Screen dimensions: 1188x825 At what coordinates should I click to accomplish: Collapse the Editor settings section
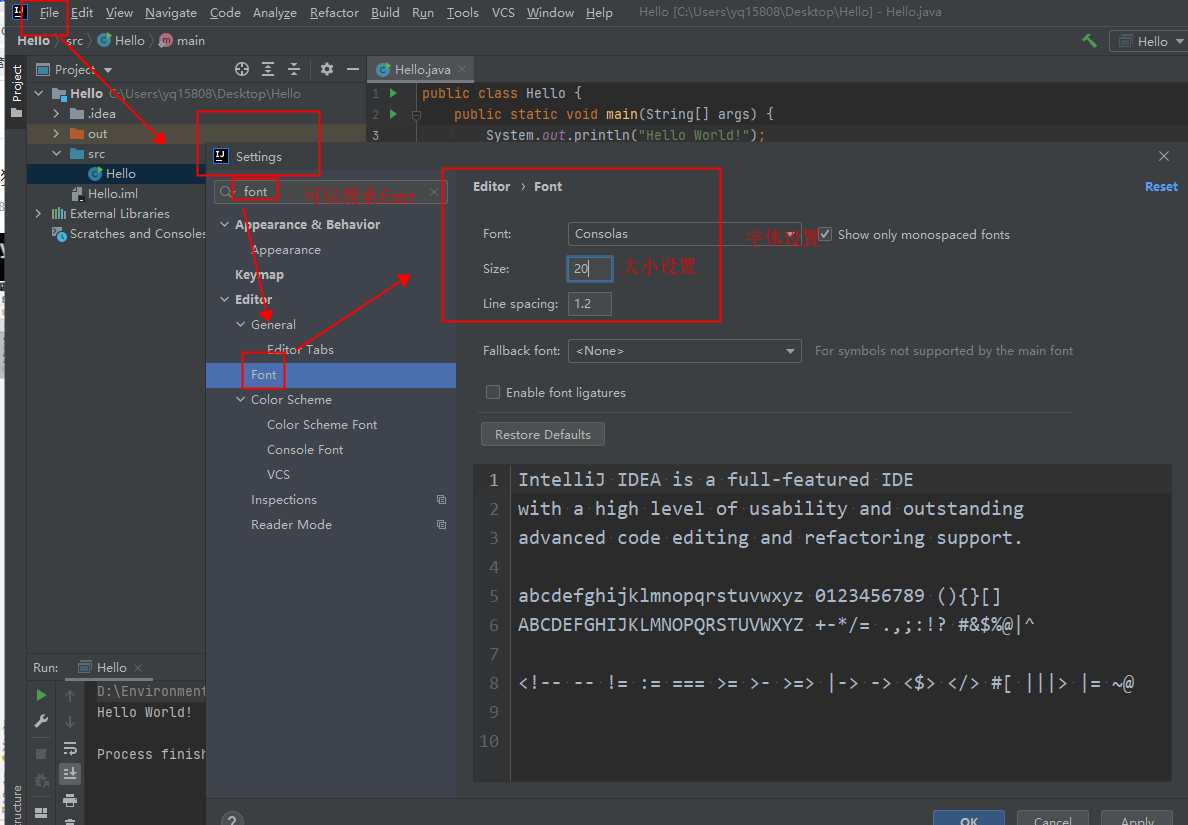tap(224, 299)
